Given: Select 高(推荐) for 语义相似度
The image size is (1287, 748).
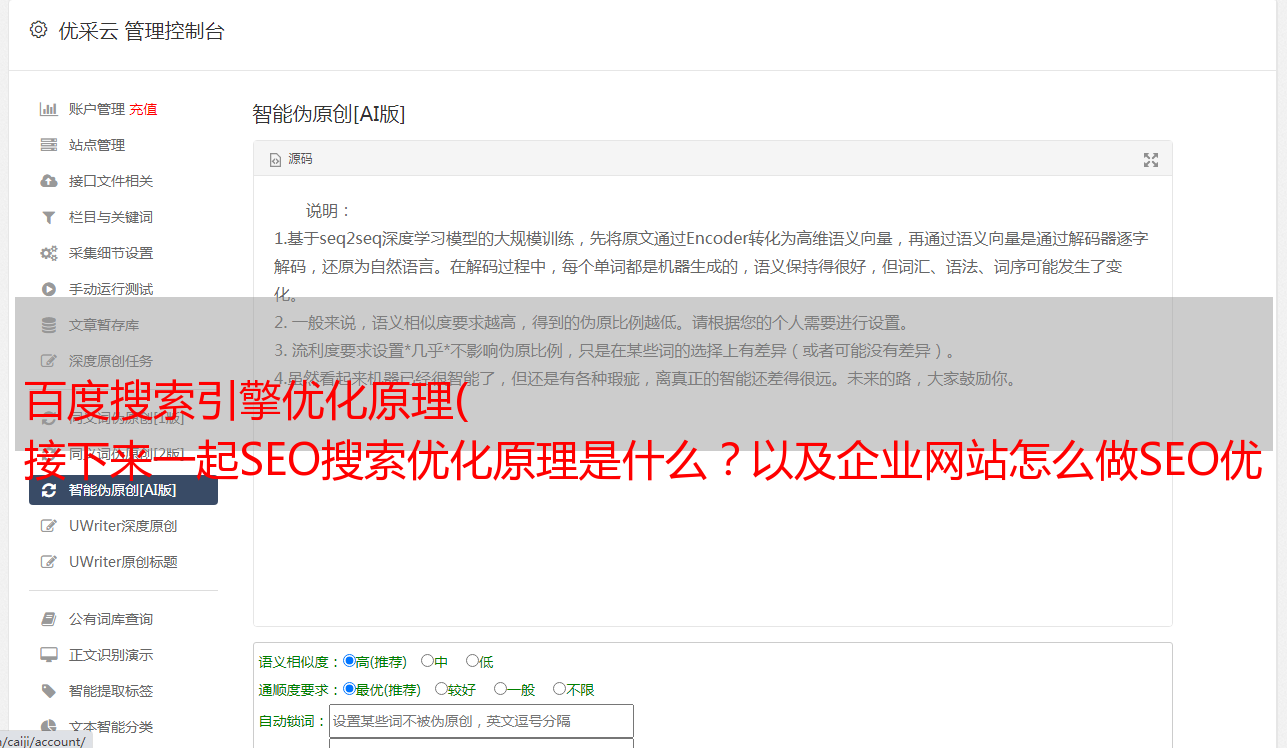Looking at the screenshot, I should tap(349, 661).
